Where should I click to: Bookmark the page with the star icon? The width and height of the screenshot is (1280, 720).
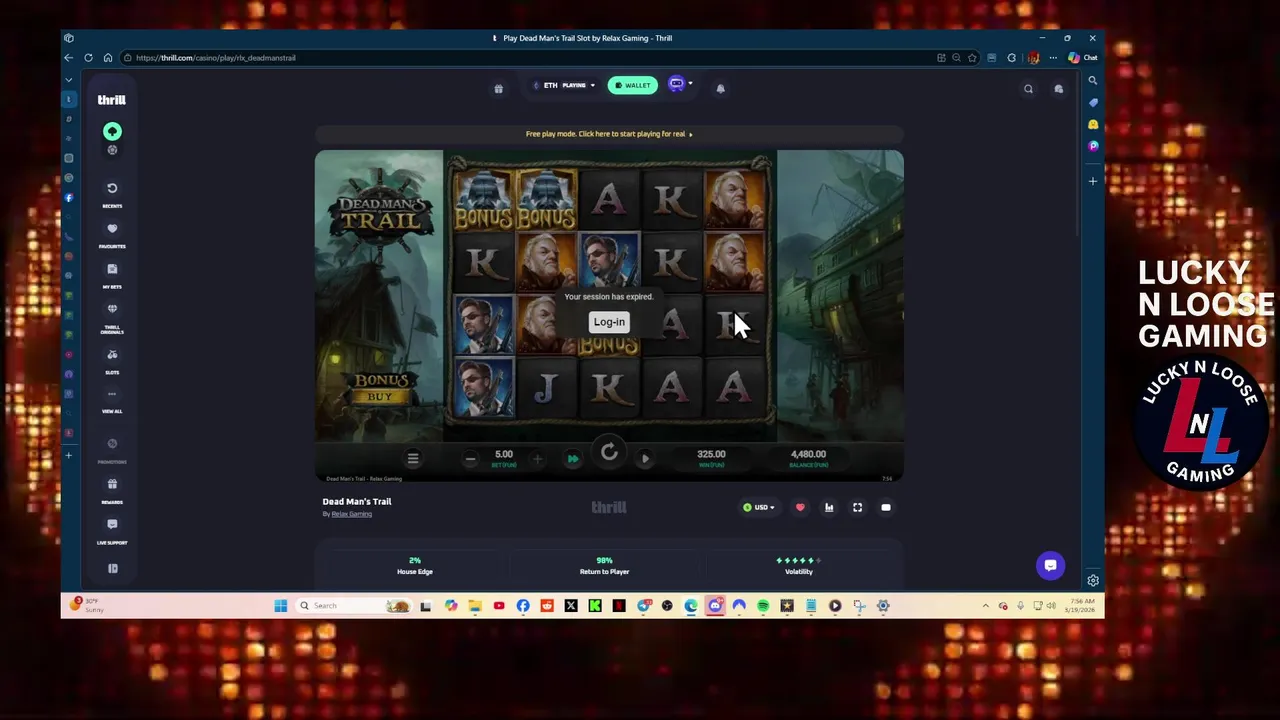972,58
